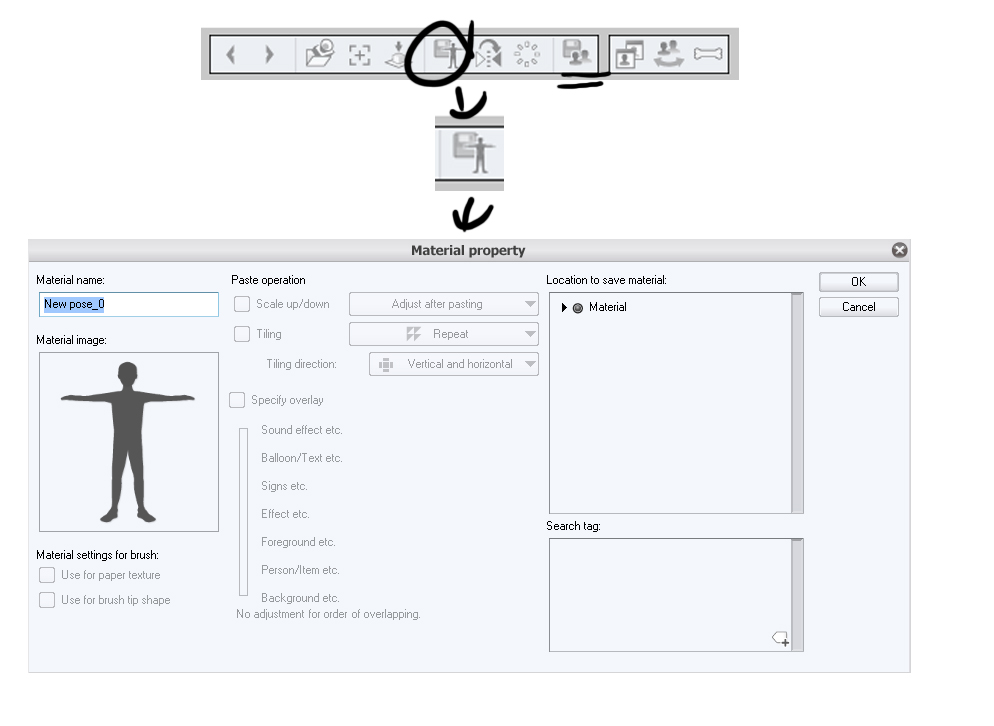Click the OK button
994x726 pixels.
coord(858,282)
